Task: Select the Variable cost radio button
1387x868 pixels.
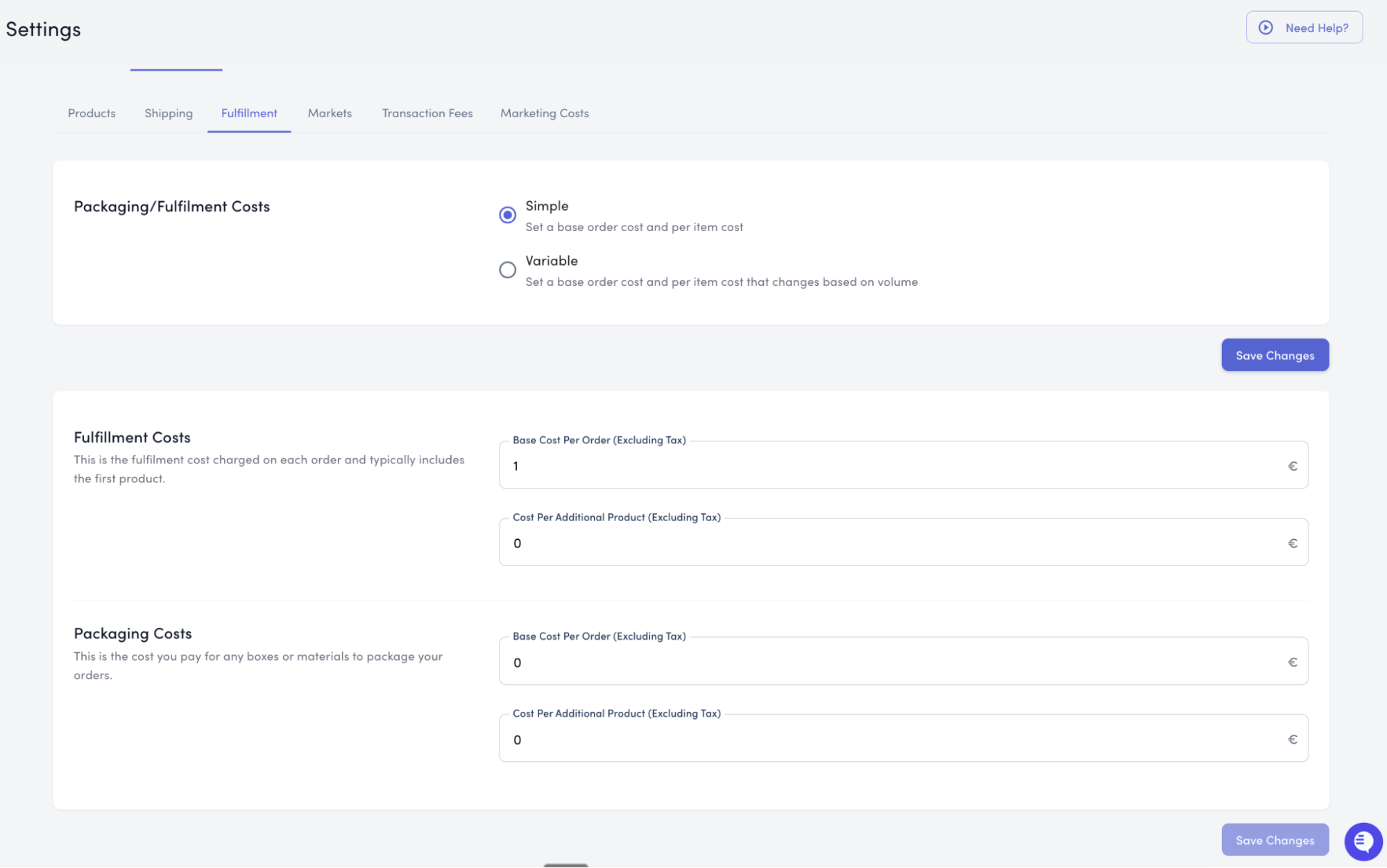Action: (x=508, y=270)
